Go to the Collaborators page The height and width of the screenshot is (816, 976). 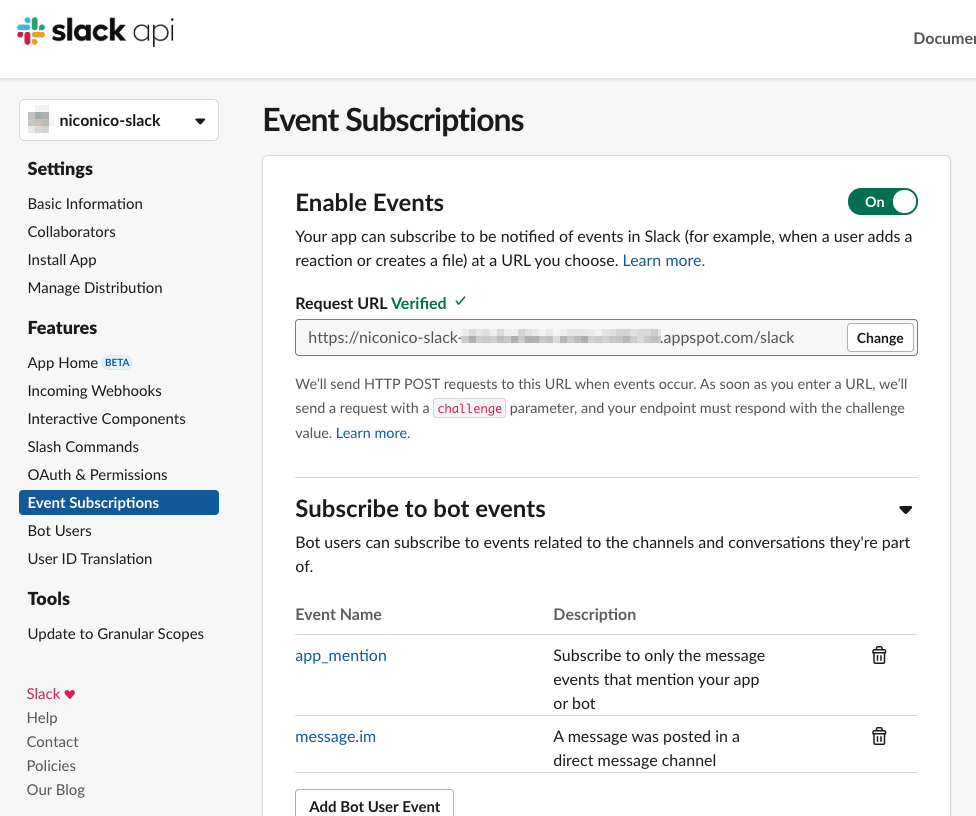pos(72,232)
